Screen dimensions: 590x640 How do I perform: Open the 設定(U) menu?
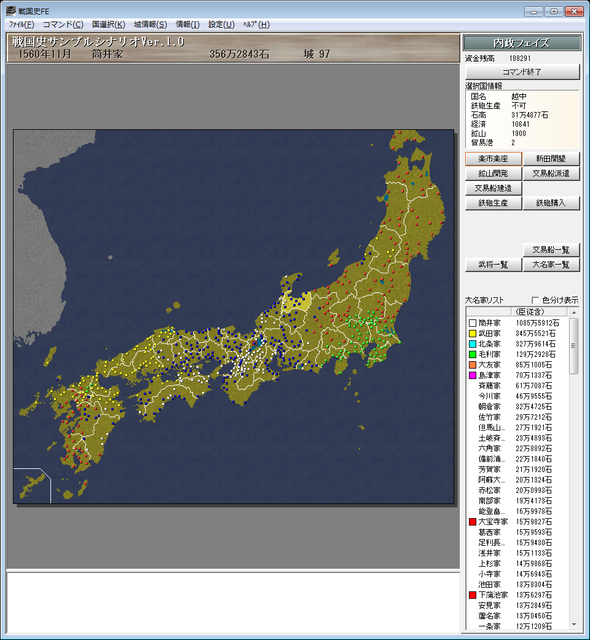[x=222, y=25]
